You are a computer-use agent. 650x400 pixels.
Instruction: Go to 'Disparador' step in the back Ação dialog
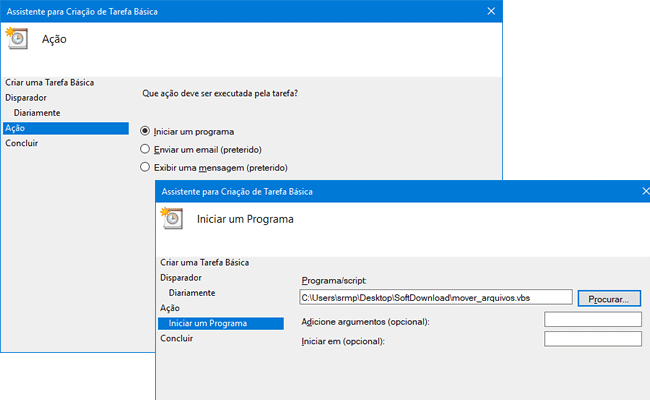(x=26, y=98)
